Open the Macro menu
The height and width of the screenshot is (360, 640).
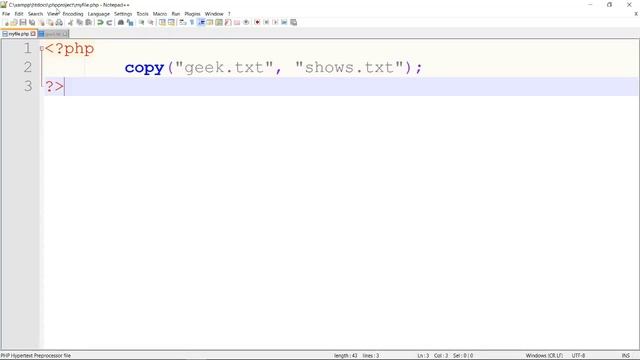[160, 14]
